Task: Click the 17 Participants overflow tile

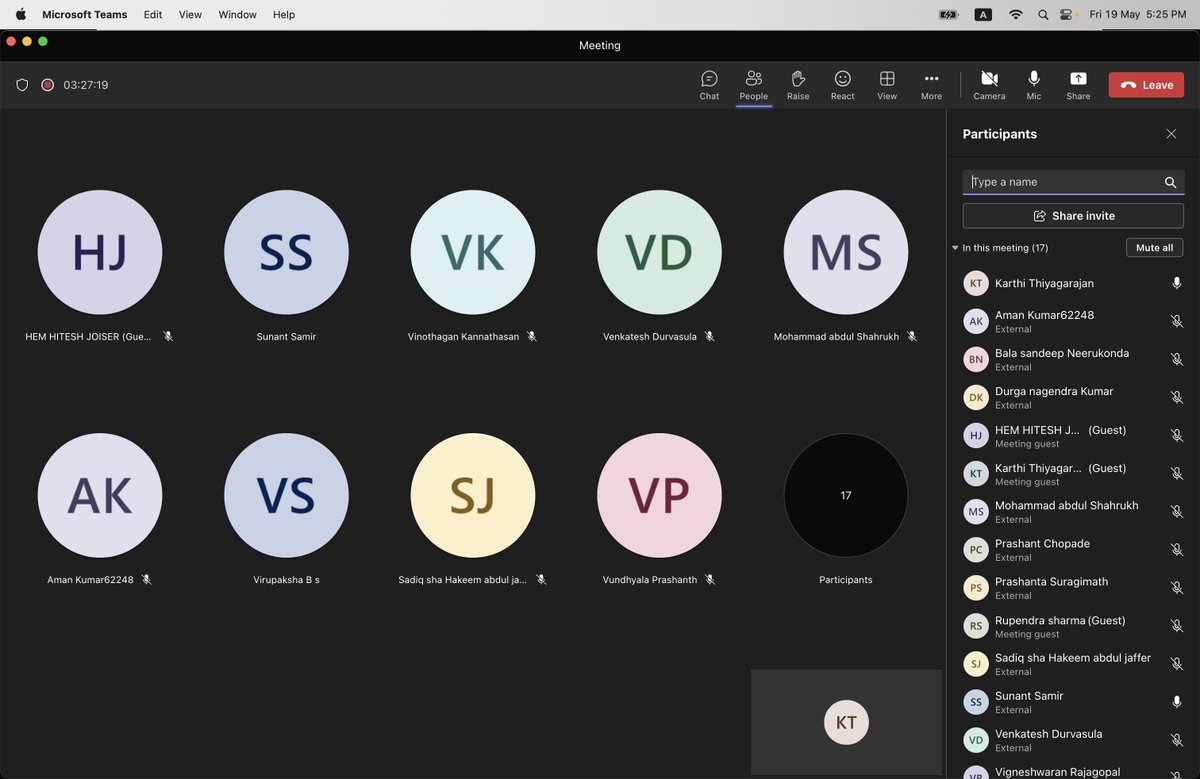Action: [x=846, y=495]
